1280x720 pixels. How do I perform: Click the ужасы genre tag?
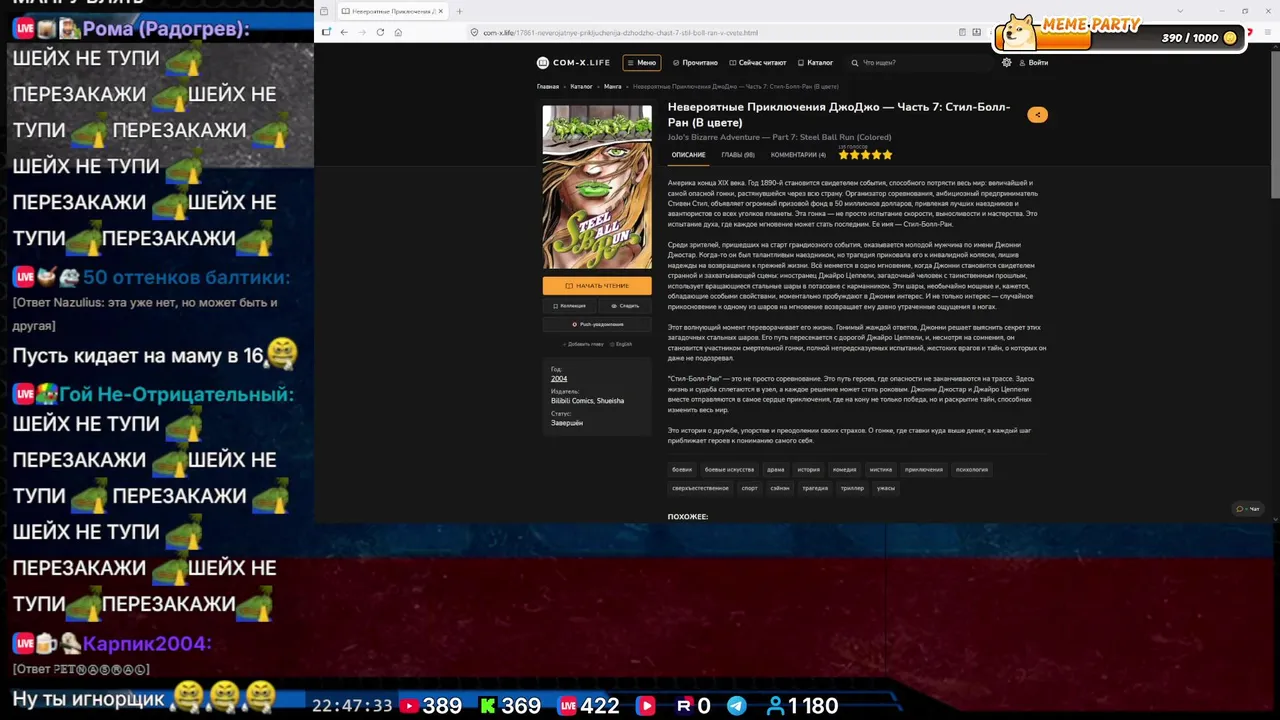point(886,488)
